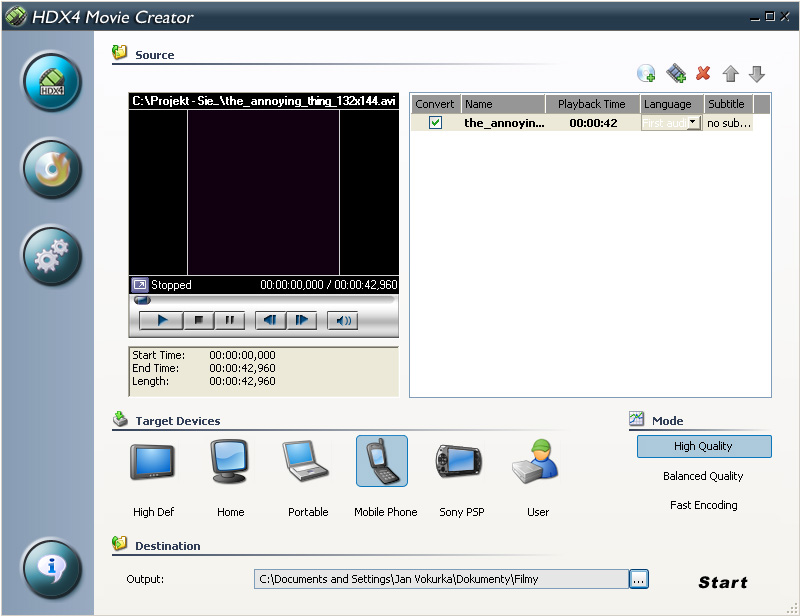Image resolution: width=800 pixels, height=616 pixels.
Task: Add a disc source to the list
Action: click(x=646, y=73)
